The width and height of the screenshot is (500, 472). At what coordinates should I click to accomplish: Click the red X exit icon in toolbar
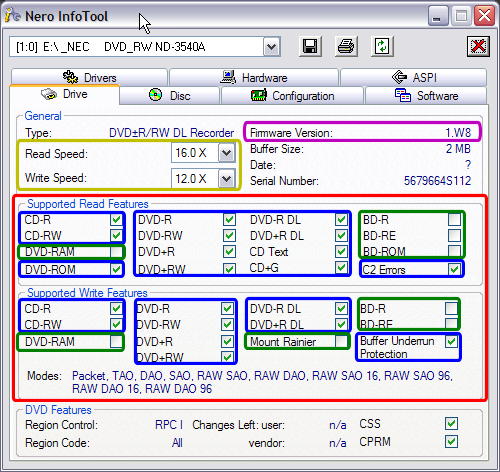pyautogui.click(x=478, y=46)
